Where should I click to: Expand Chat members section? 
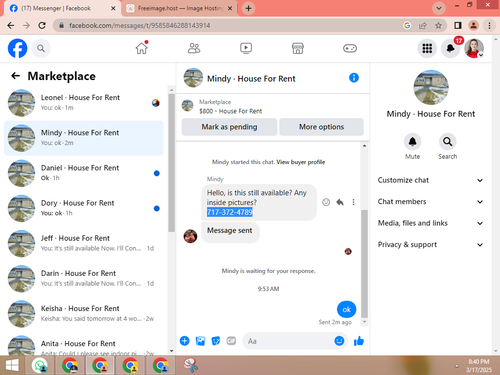click(430, 202)
